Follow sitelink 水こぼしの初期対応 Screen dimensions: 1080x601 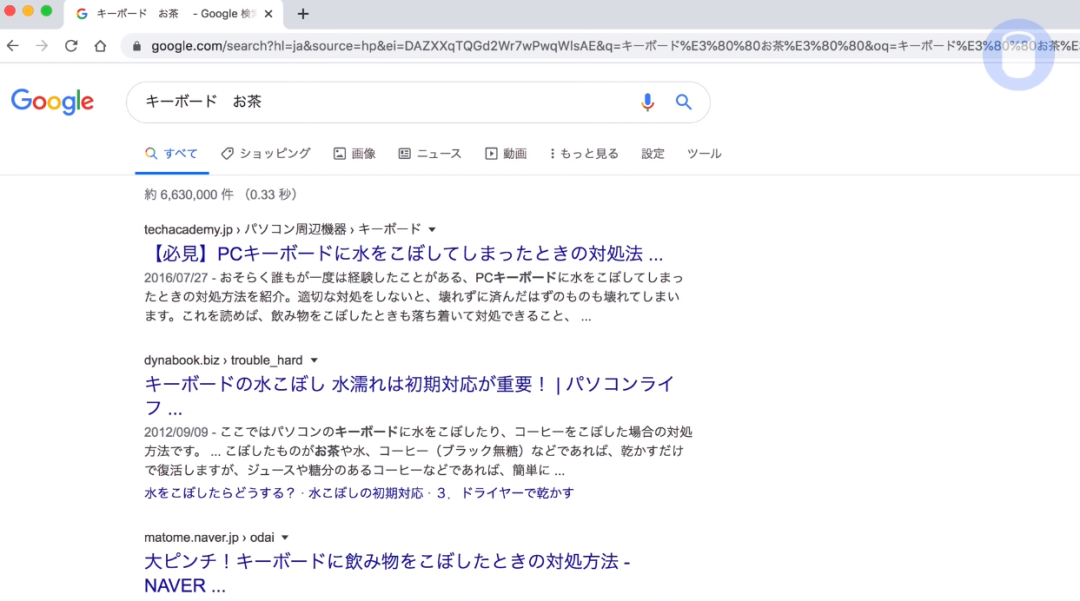[x=366, y=493]
